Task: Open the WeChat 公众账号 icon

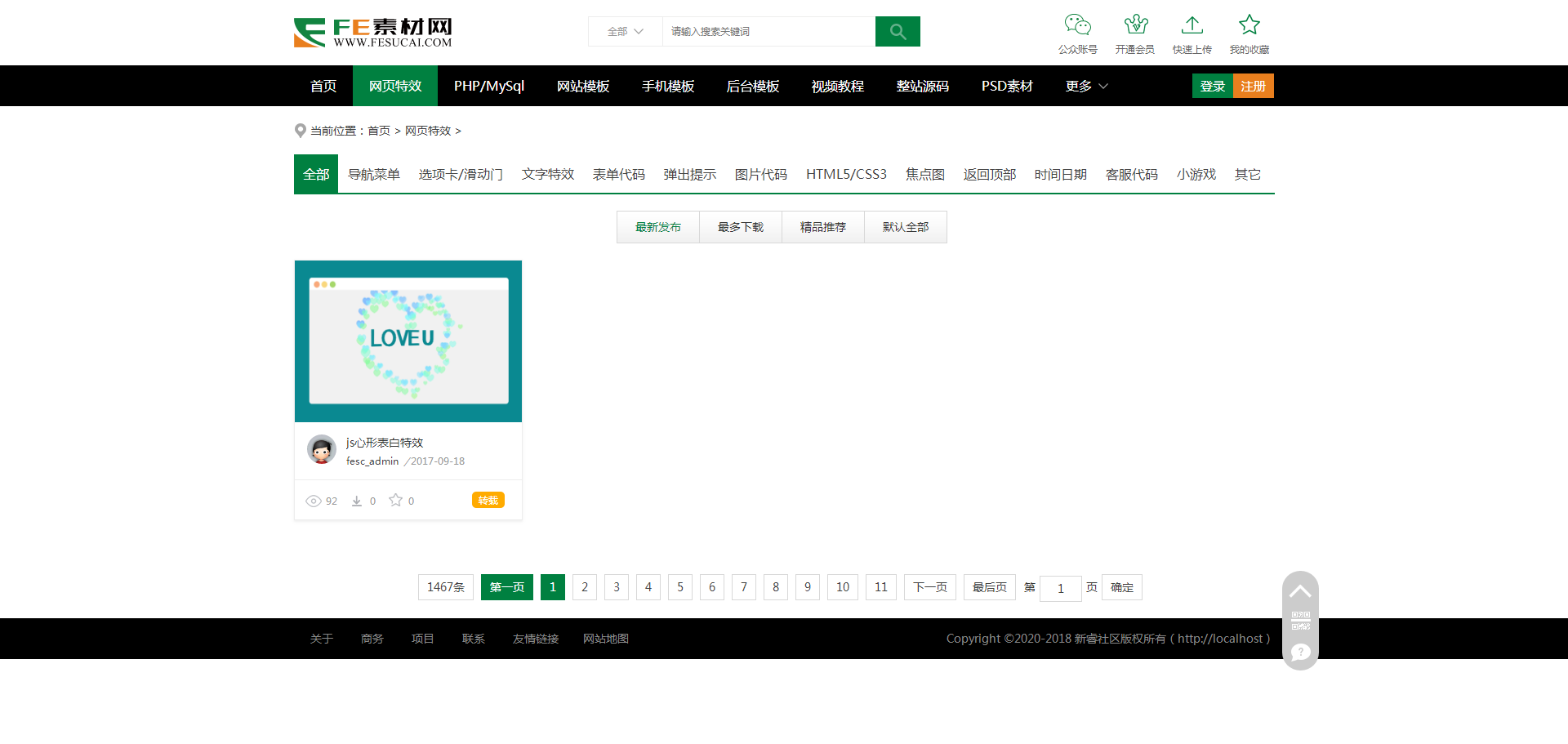Action: click(1077, 25)
